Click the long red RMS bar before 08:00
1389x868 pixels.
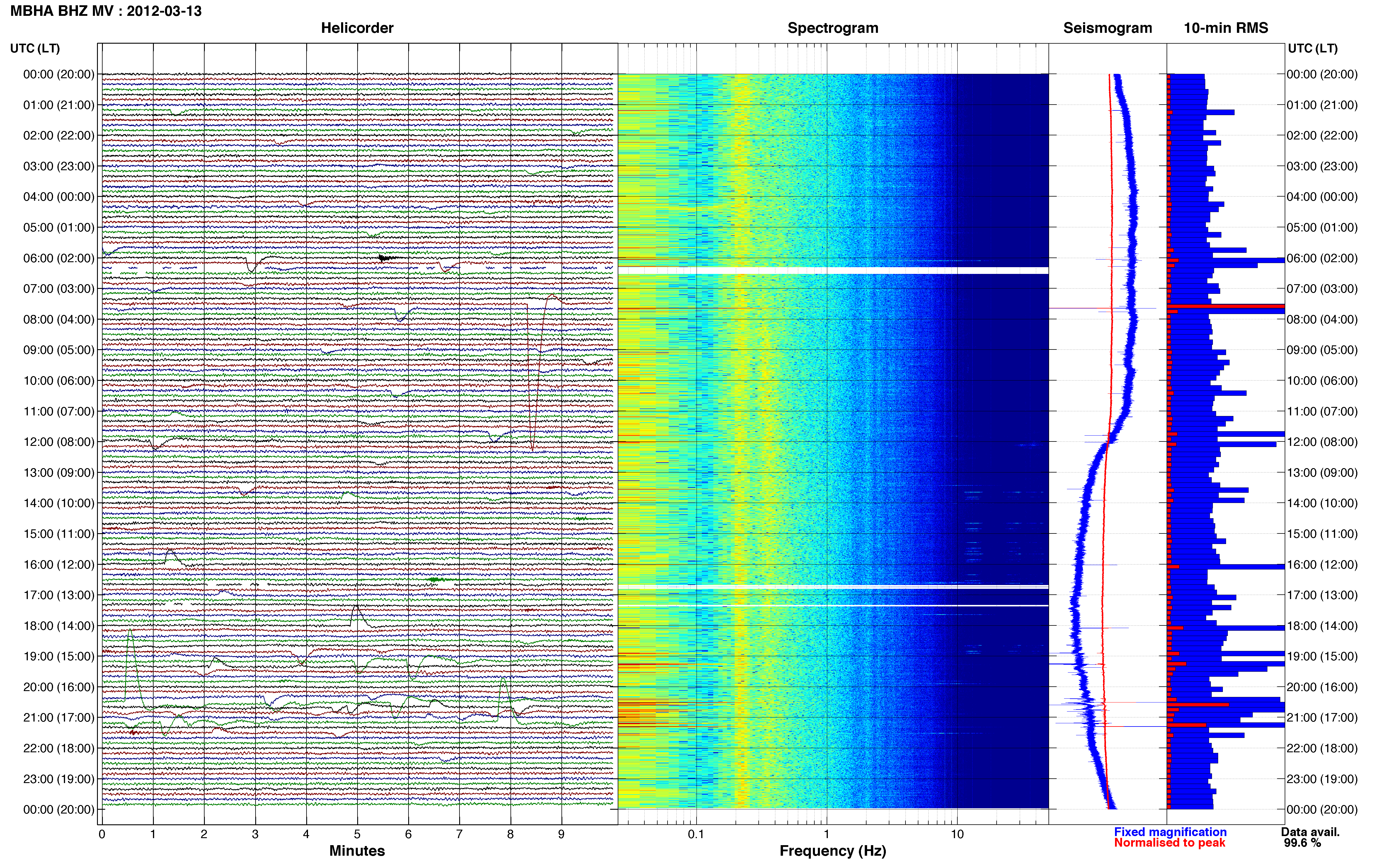pos(1225,306)
